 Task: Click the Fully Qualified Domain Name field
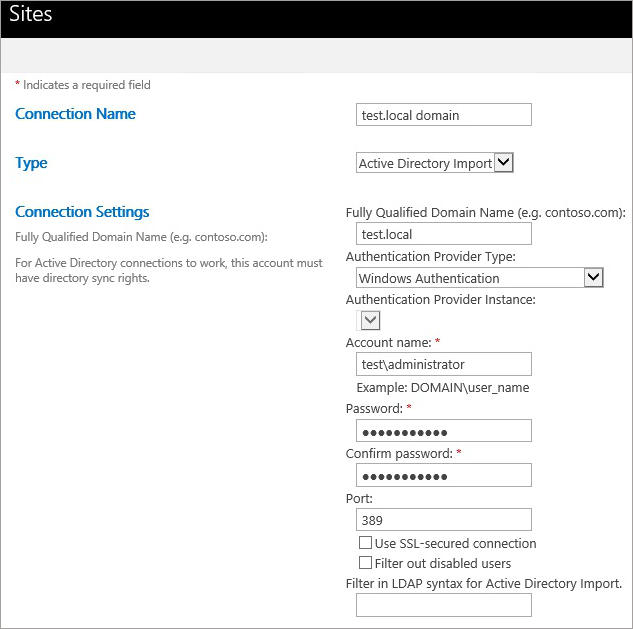tap(444, 234)
